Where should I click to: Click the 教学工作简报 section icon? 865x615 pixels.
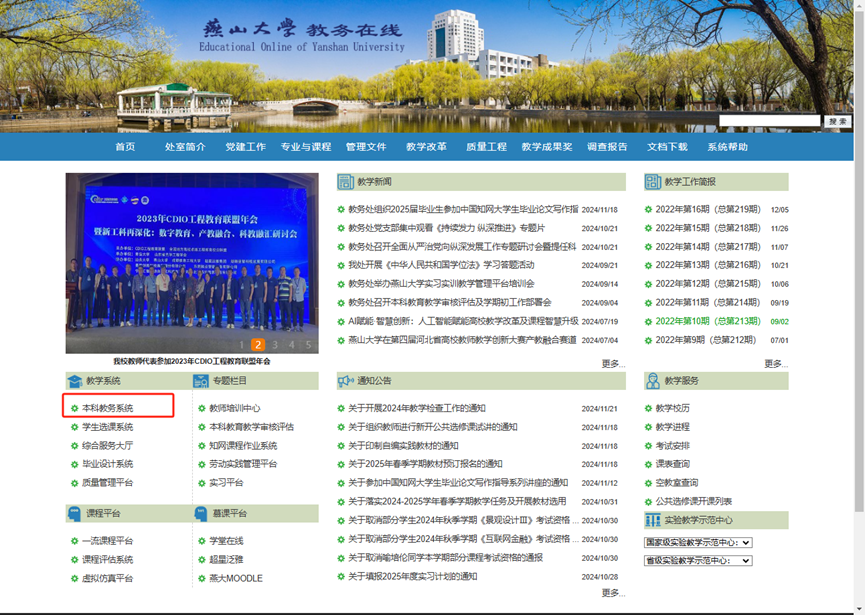pyautogui.click(x=653, y=182)
